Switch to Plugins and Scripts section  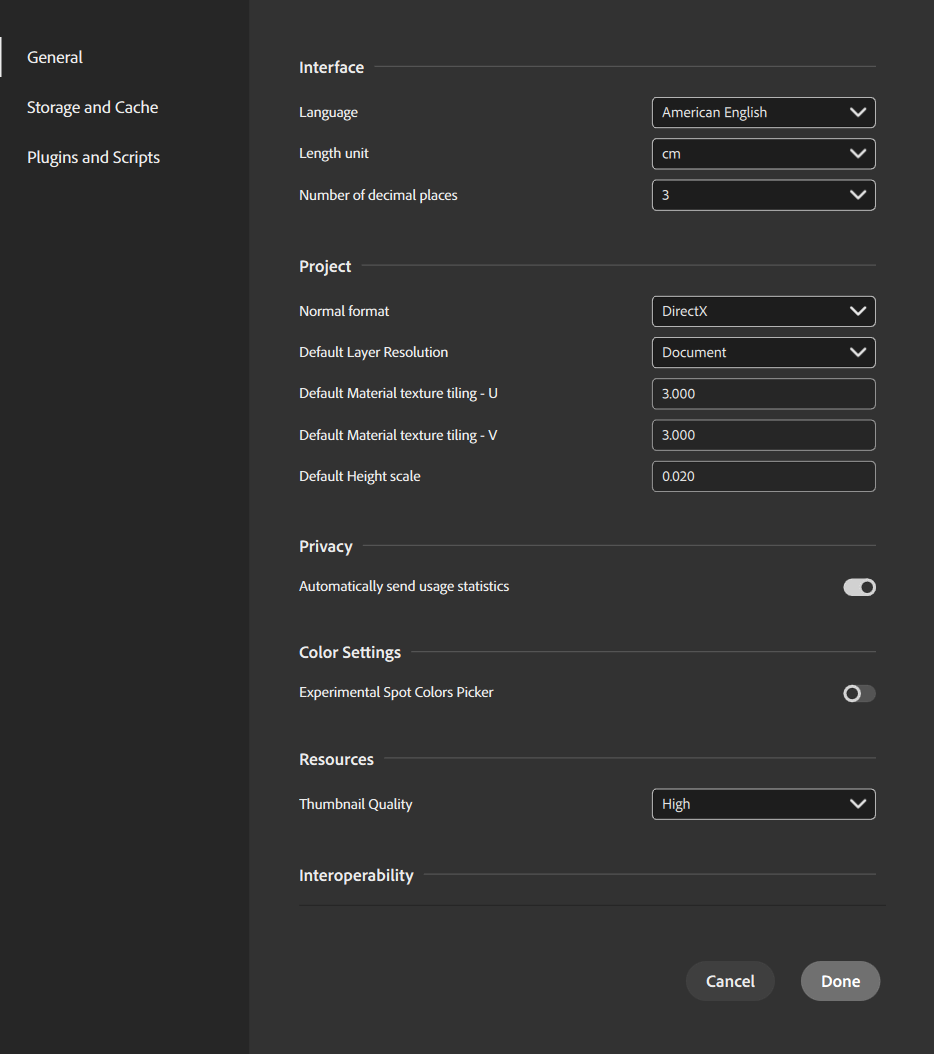tap(93, 157)
